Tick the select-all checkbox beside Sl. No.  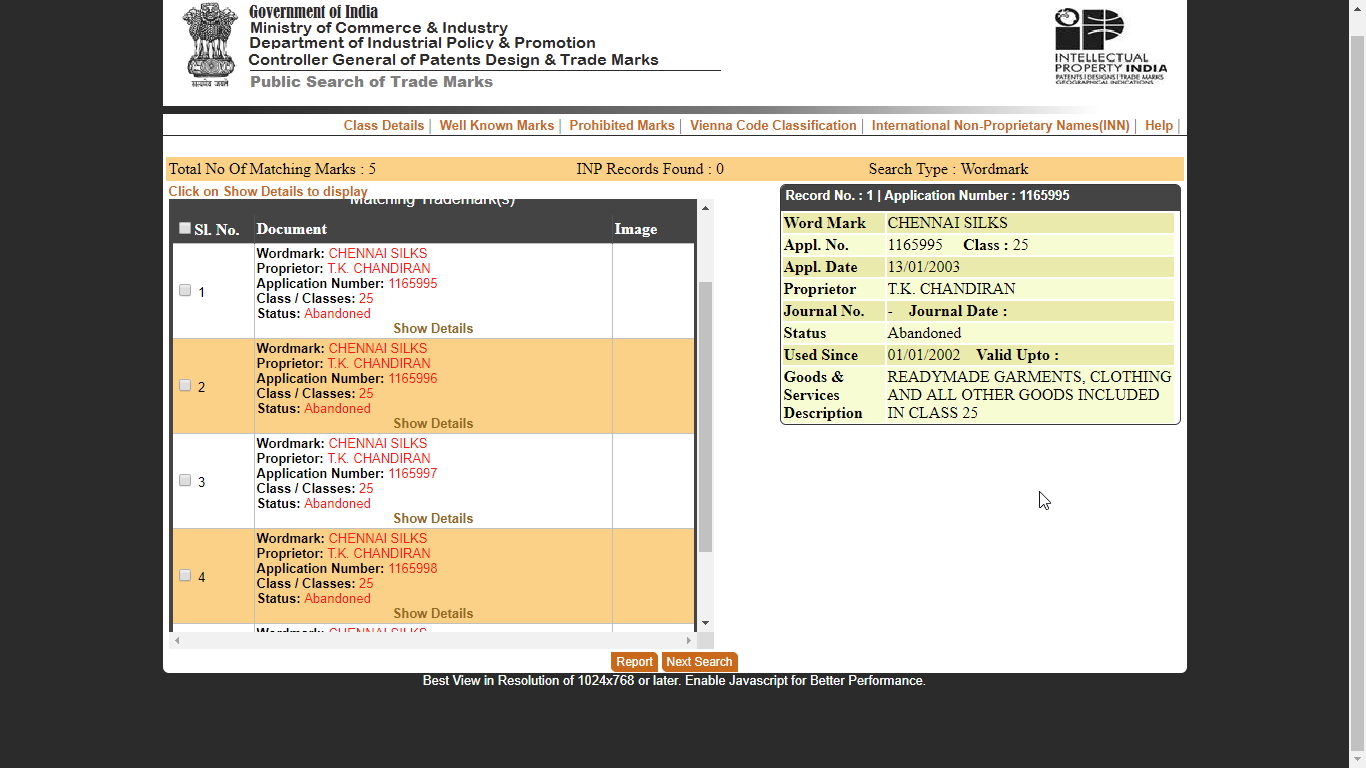pyautogui.click(x=185, y=228)
